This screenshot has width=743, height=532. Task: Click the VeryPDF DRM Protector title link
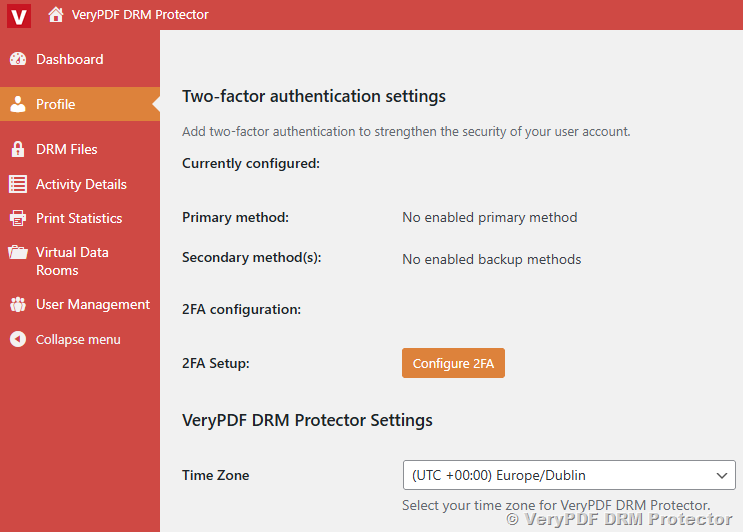click(140, 15)
